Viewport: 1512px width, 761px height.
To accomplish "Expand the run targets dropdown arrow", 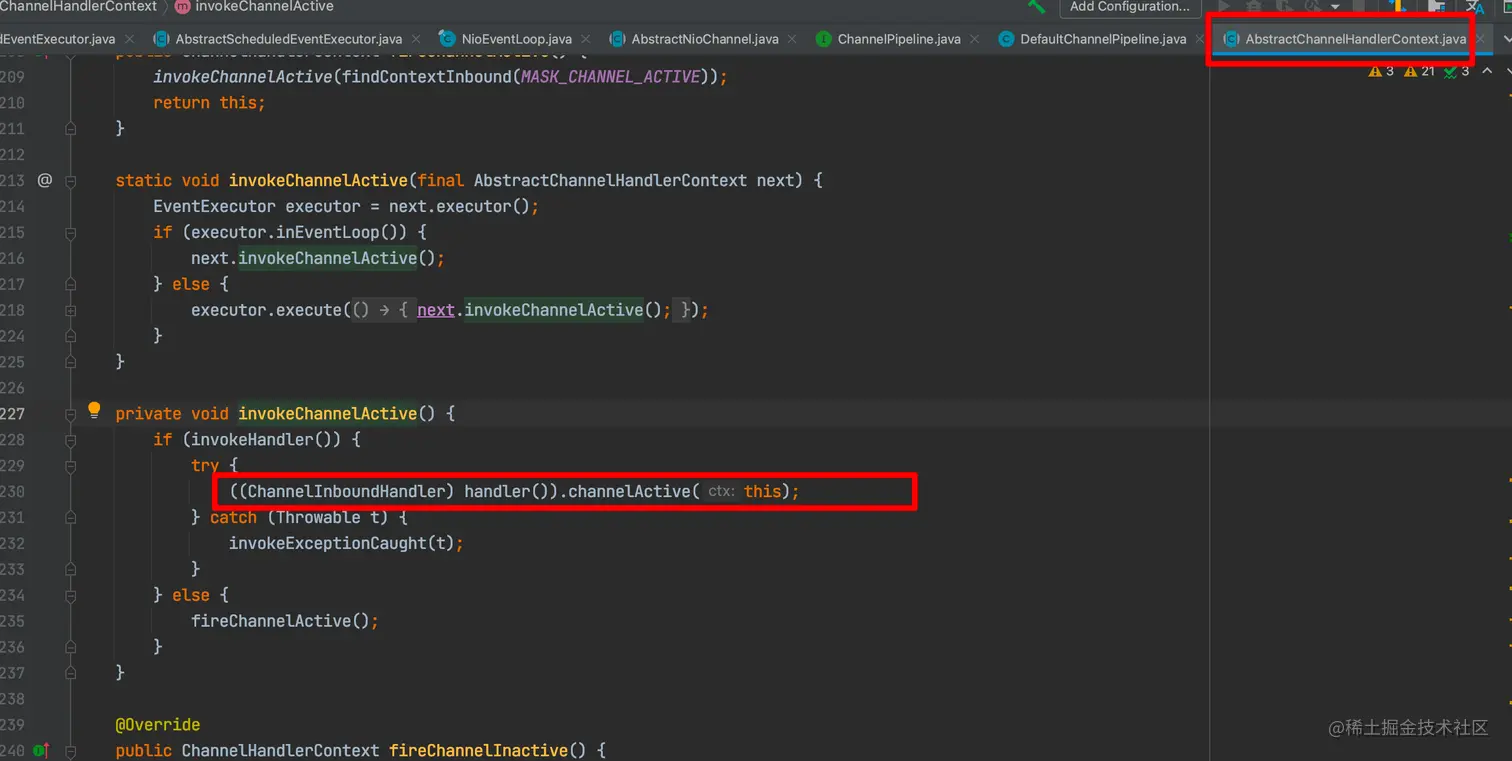I will (1334, 7).
